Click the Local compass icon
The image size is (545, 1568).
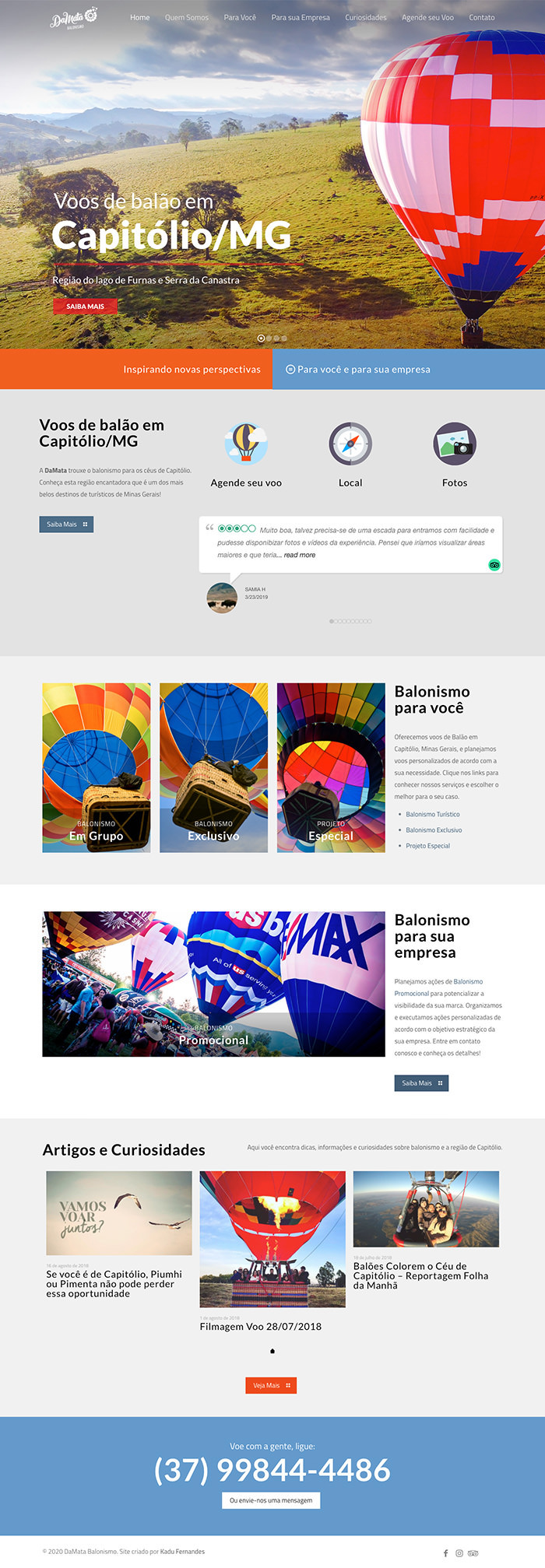coord(350,444)
